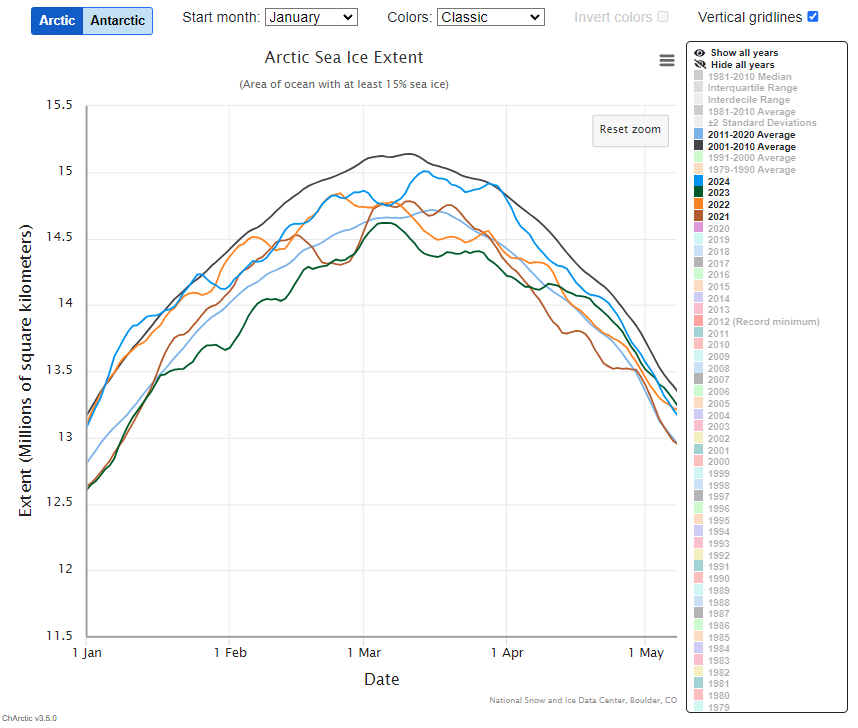Click the Interquartile Range legend entry
This screenshot has width=858, height=728.
point(752,88)
